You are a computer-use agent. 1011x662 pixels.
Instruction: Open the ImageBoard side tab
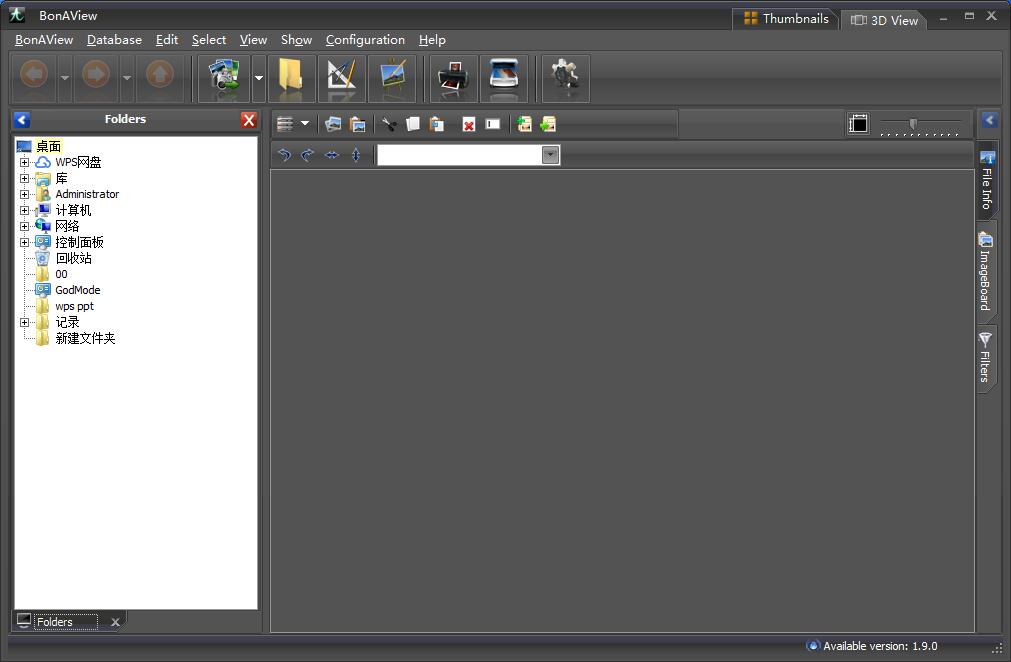[x=985, y=275]
